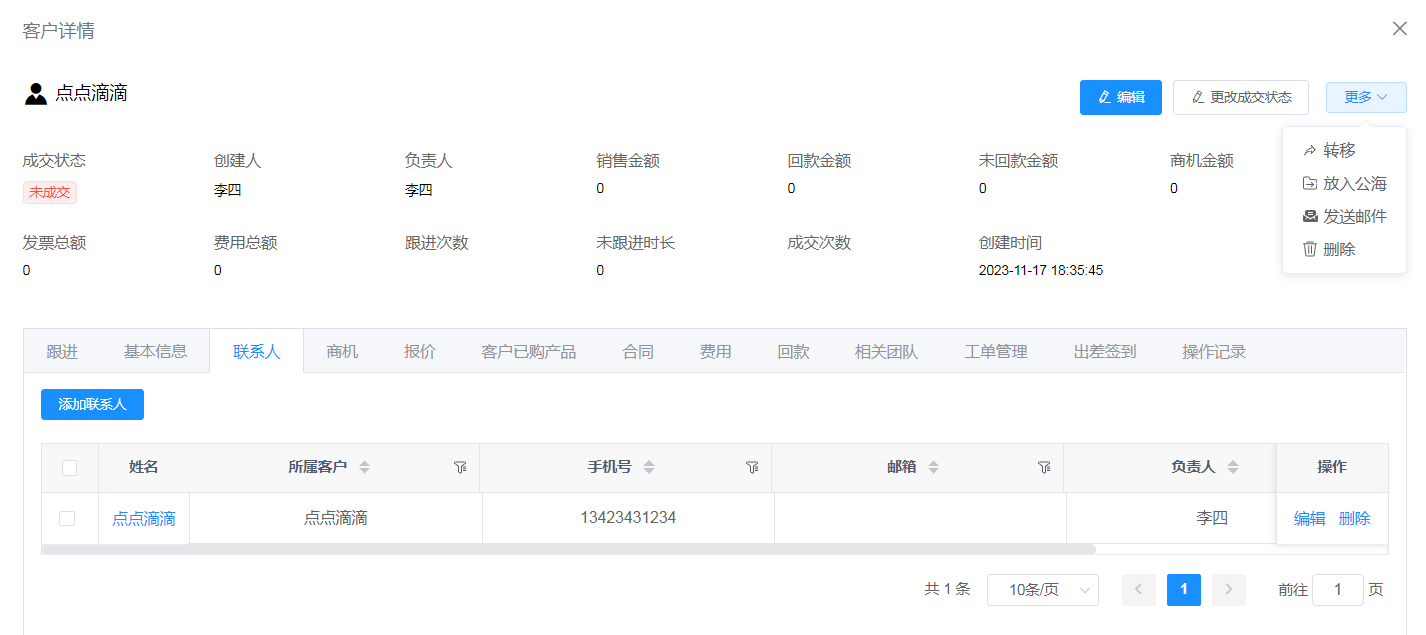Sort by 所属客户 column arrows

[x=365, y=467]
